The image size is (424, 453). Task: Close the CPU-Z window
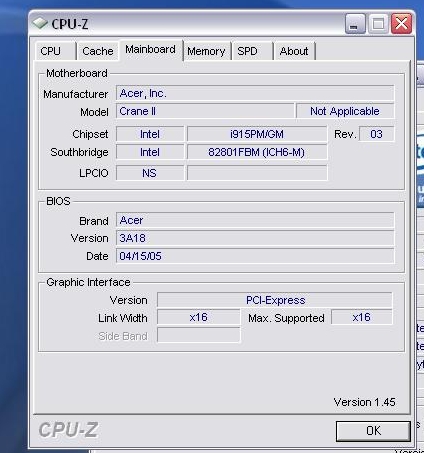pos(401,24)
